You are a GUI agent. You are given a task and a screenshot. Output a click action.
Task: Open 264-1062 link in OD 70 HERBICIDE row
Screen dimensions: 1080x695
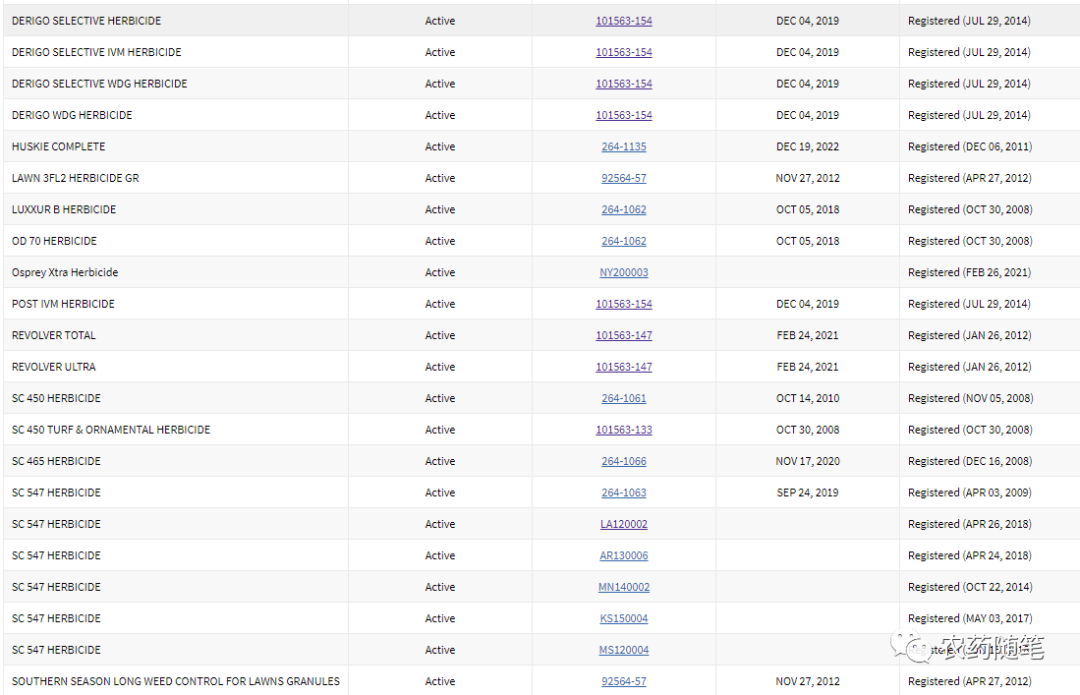tap(623, 241)
